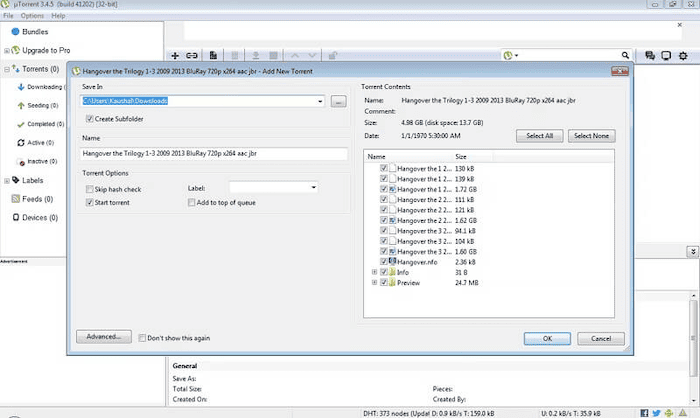Open the Help menu
This screenshot has height=418, width=700.
(x=59, y=16)
